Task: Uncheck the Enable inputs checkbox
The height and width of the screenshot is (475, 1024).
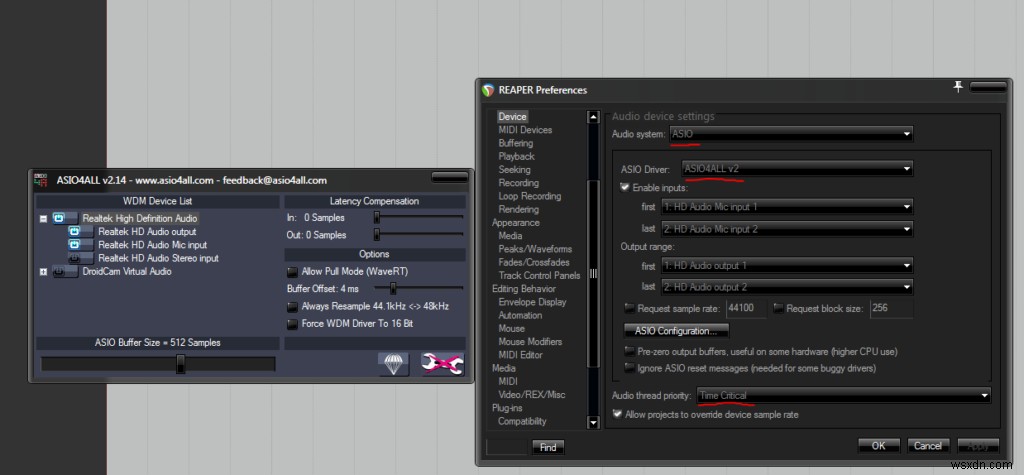Action: pyautogui.click(x=624, y=188)
